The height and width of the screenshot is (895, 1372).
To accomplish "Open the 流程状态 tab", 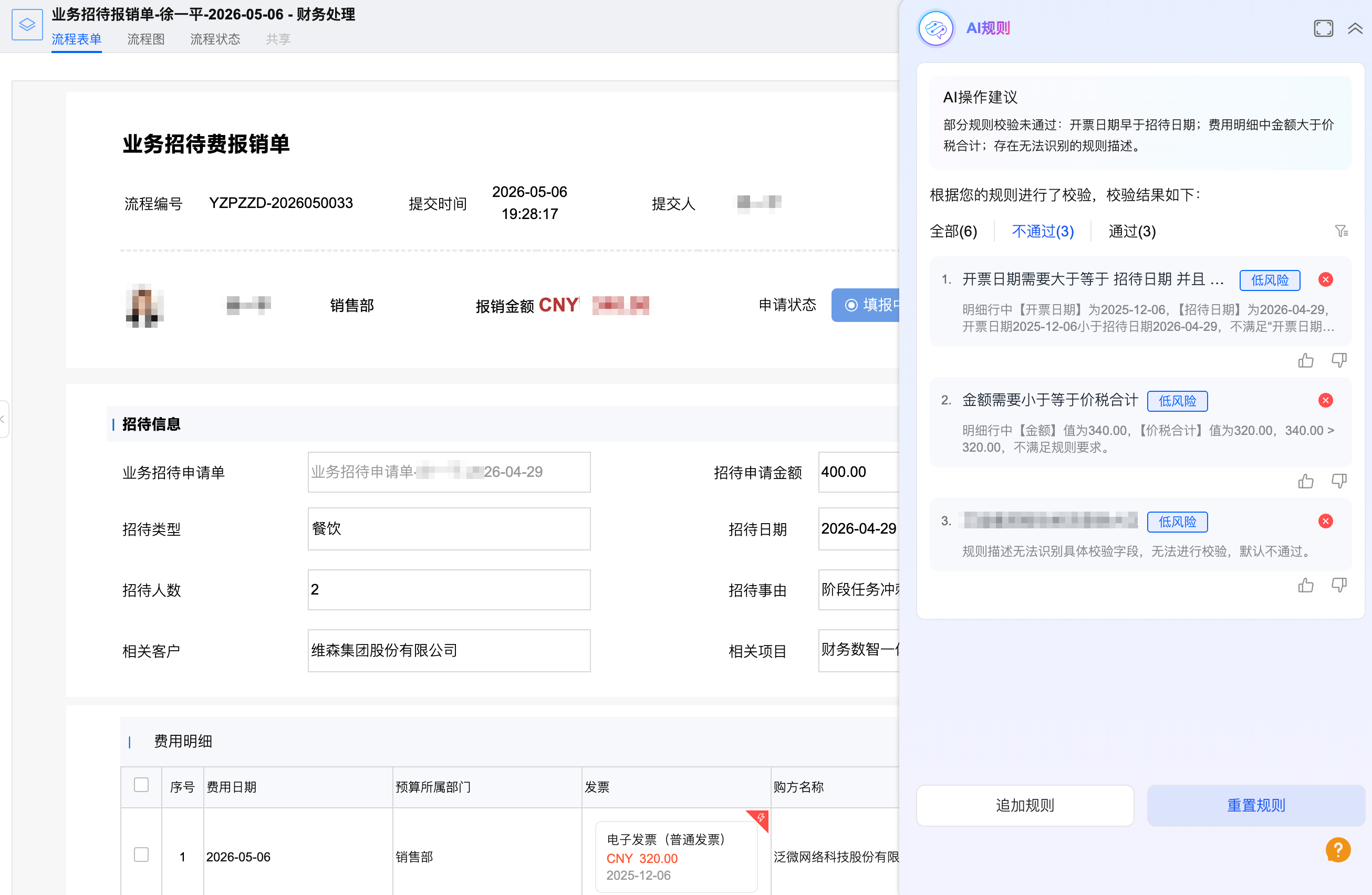I will 215,39.
